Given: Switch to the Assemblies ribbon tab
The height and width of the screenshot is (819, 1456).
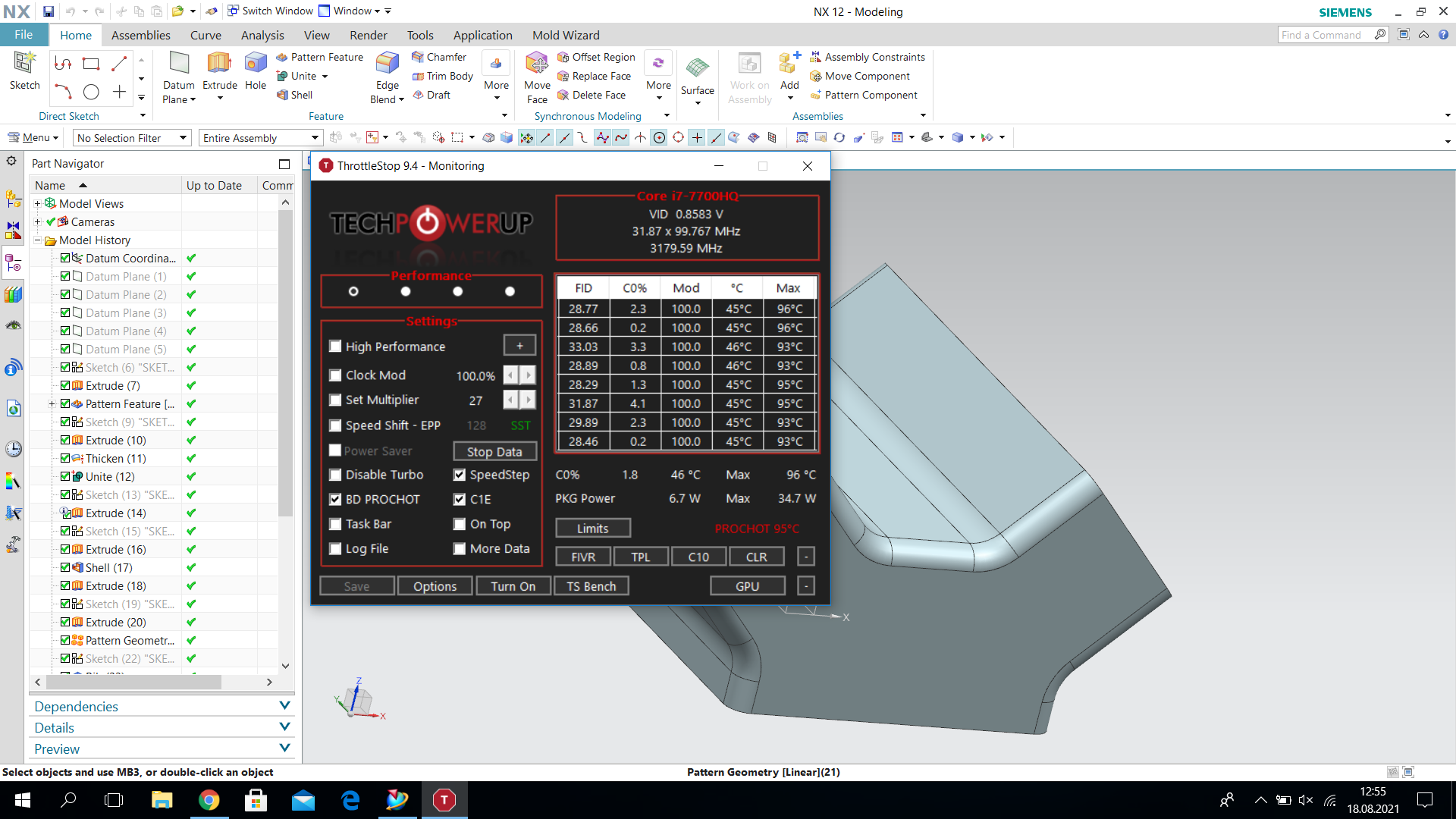Looking at the screenshot, I should pos(140,35).
